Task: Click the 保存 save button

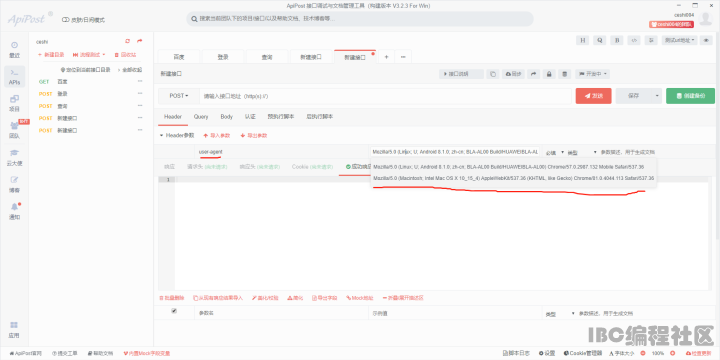Action: point(633,96)
